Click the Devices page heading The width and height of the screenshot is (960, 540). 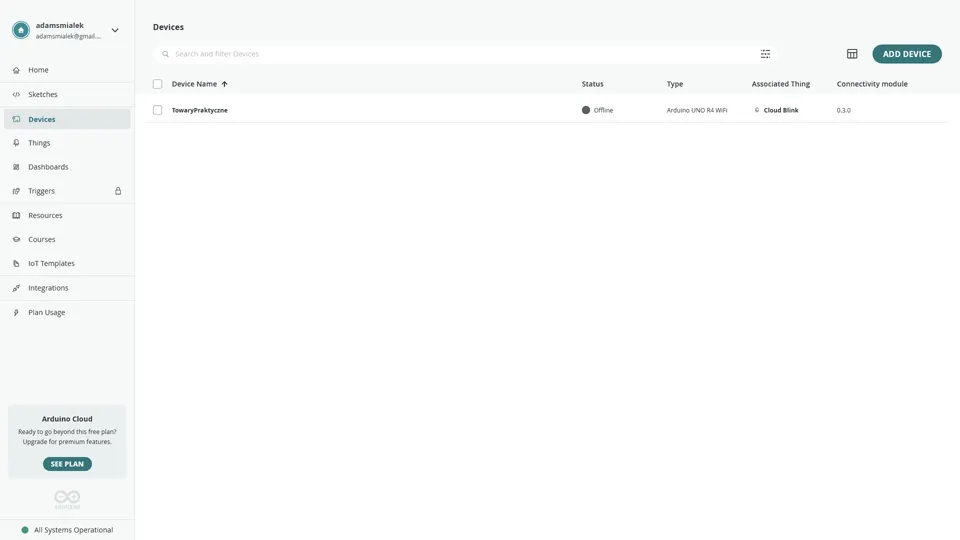[x=168, y=27]
